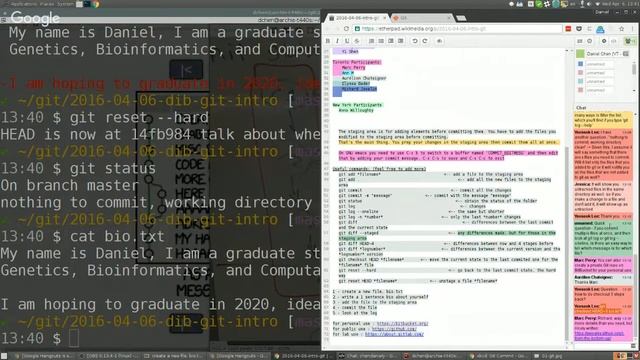The width and height of the screenshot is (640, 360).
Task: Clear authorship colors in Etherpad
Action: click(x=439, y=41)
